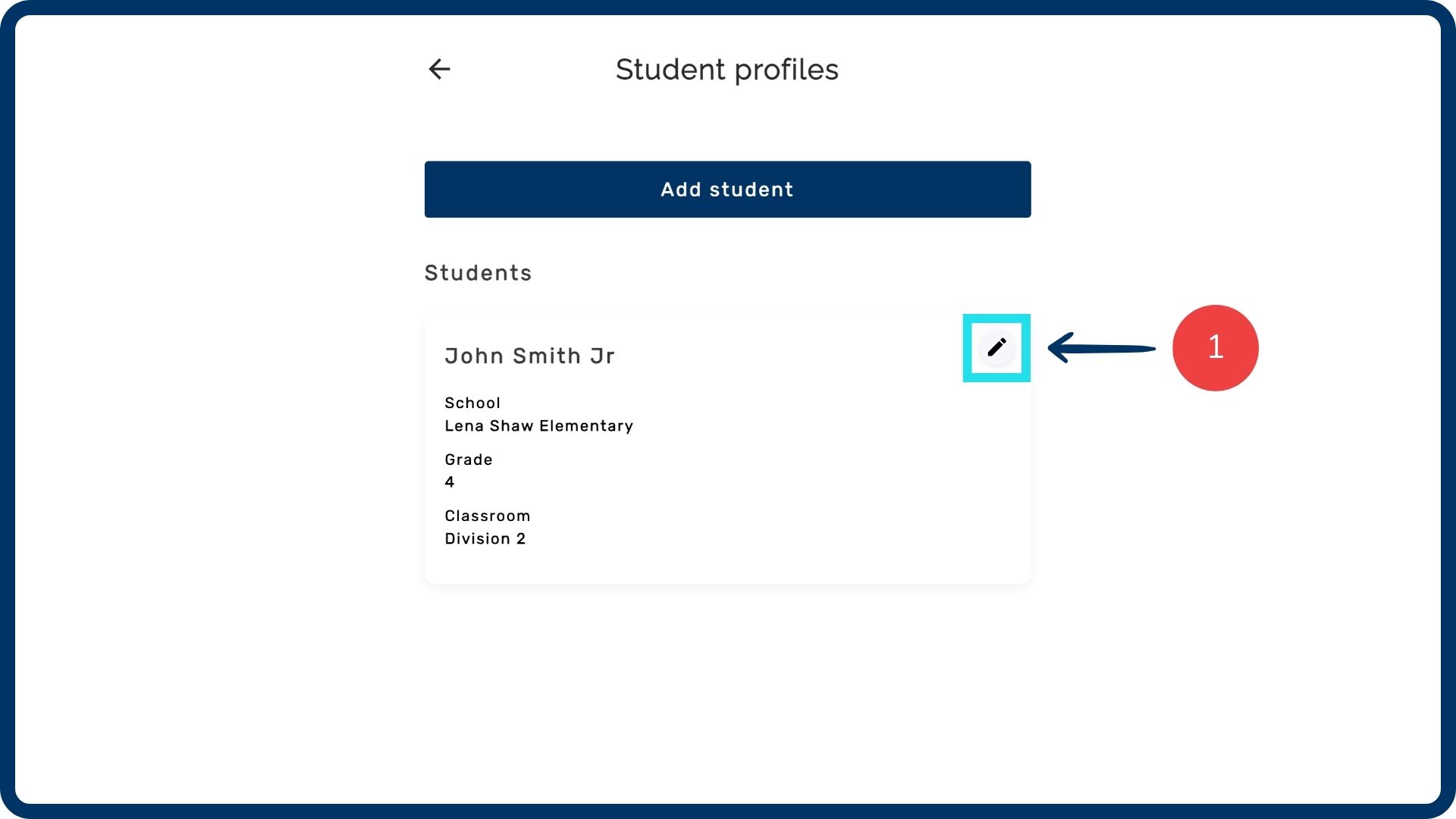Click the back arrow icon
The width and height of the screenshot is (1456, 819).
[x=440, y=69]
